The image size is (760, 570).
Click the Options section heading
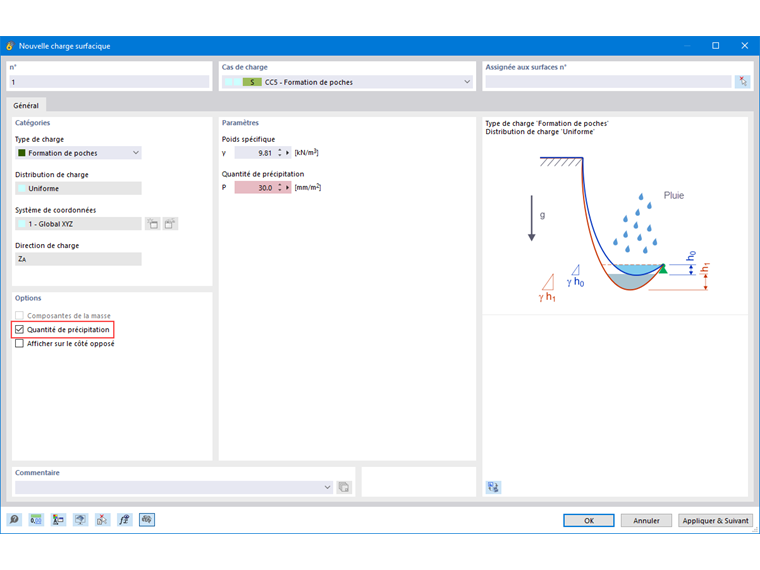click(x=28, y=298)
